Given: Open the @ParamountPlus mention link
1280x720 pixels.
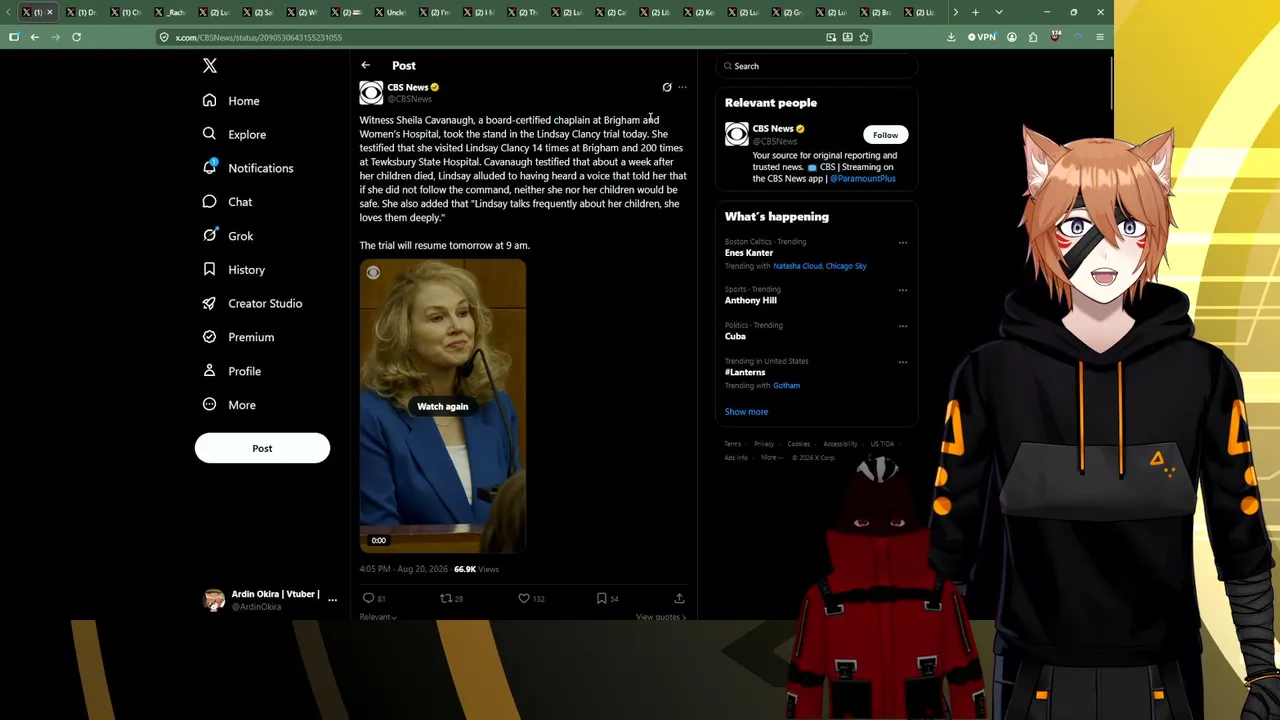Looking at the screenshot, I should tap(863, 179).
